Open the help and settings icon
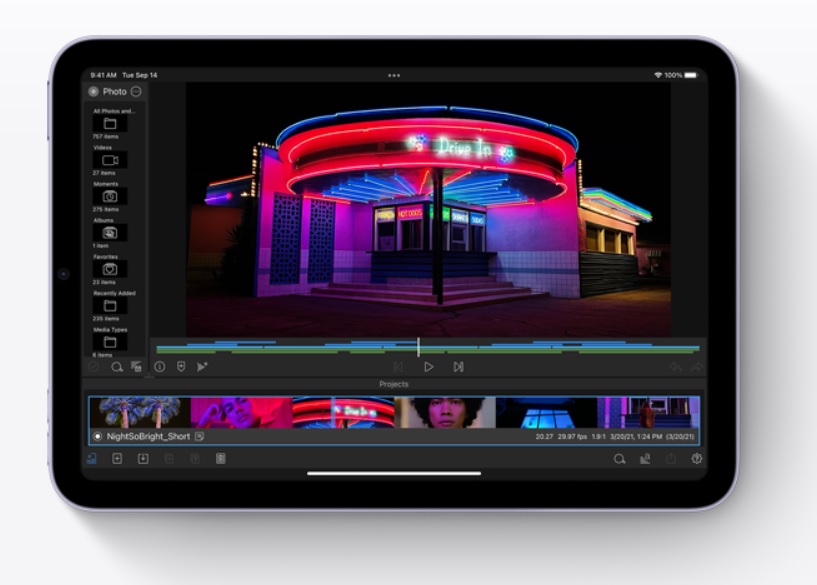Image resolution: width=817 pixels, height=585 pixels. [x=697, y=458]
